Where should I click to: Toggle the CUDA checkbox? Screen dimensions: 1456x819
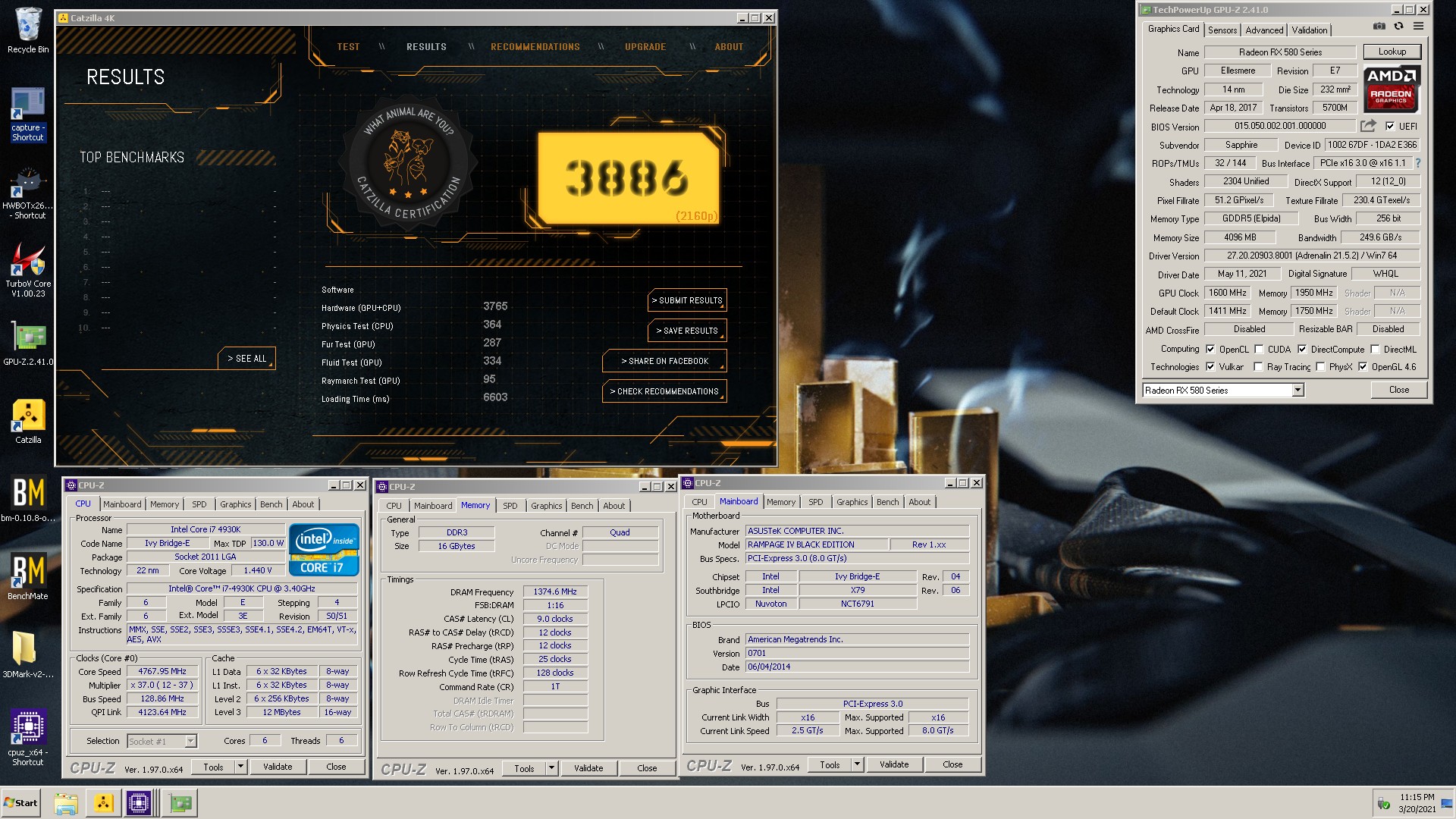[x=1259, y=350]
